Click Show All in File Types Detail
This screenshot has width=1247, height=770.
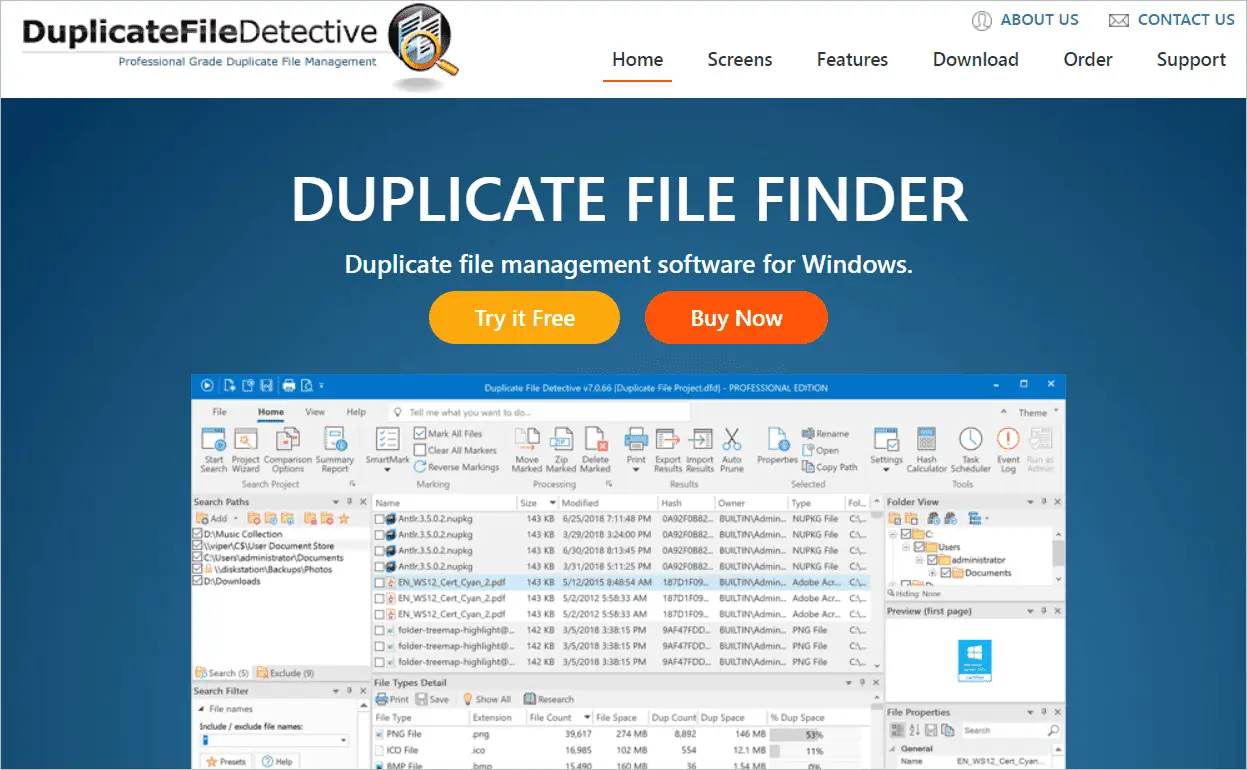pyautogui.click(x=486, y=699)
